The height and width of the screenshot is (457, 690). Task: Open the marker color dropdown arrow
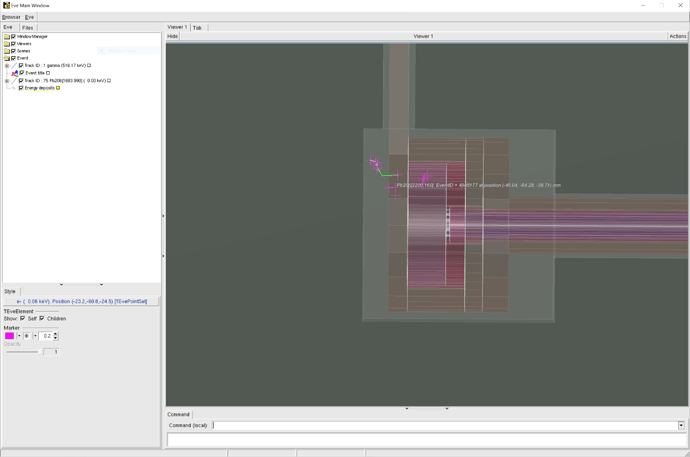coord(19,336)
